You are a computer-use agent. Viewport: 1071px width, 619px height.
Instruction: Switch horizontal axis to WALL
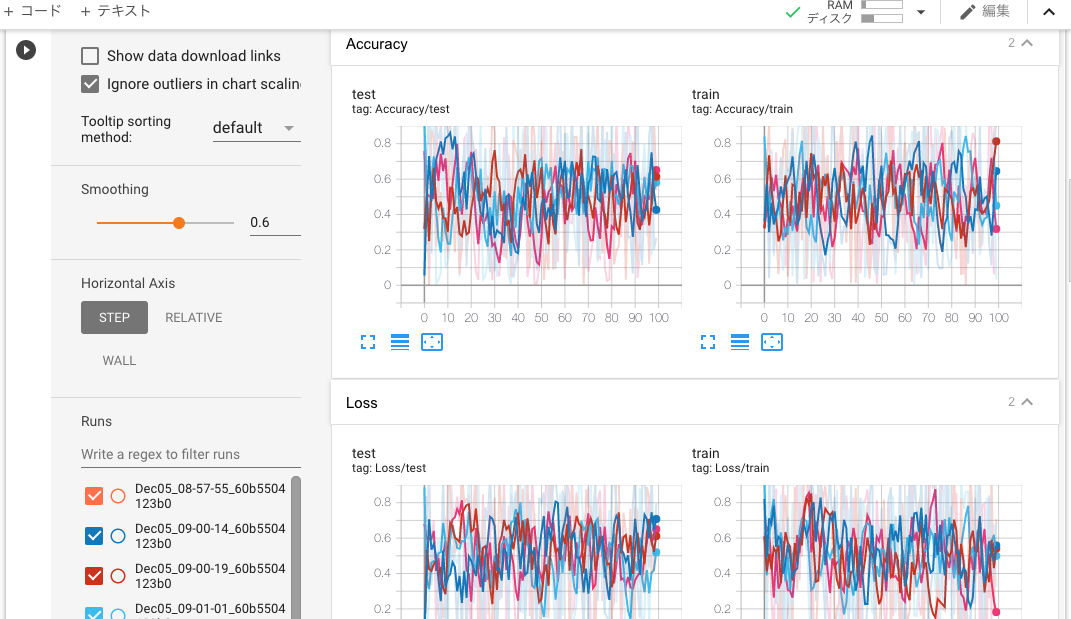(119, 360)
